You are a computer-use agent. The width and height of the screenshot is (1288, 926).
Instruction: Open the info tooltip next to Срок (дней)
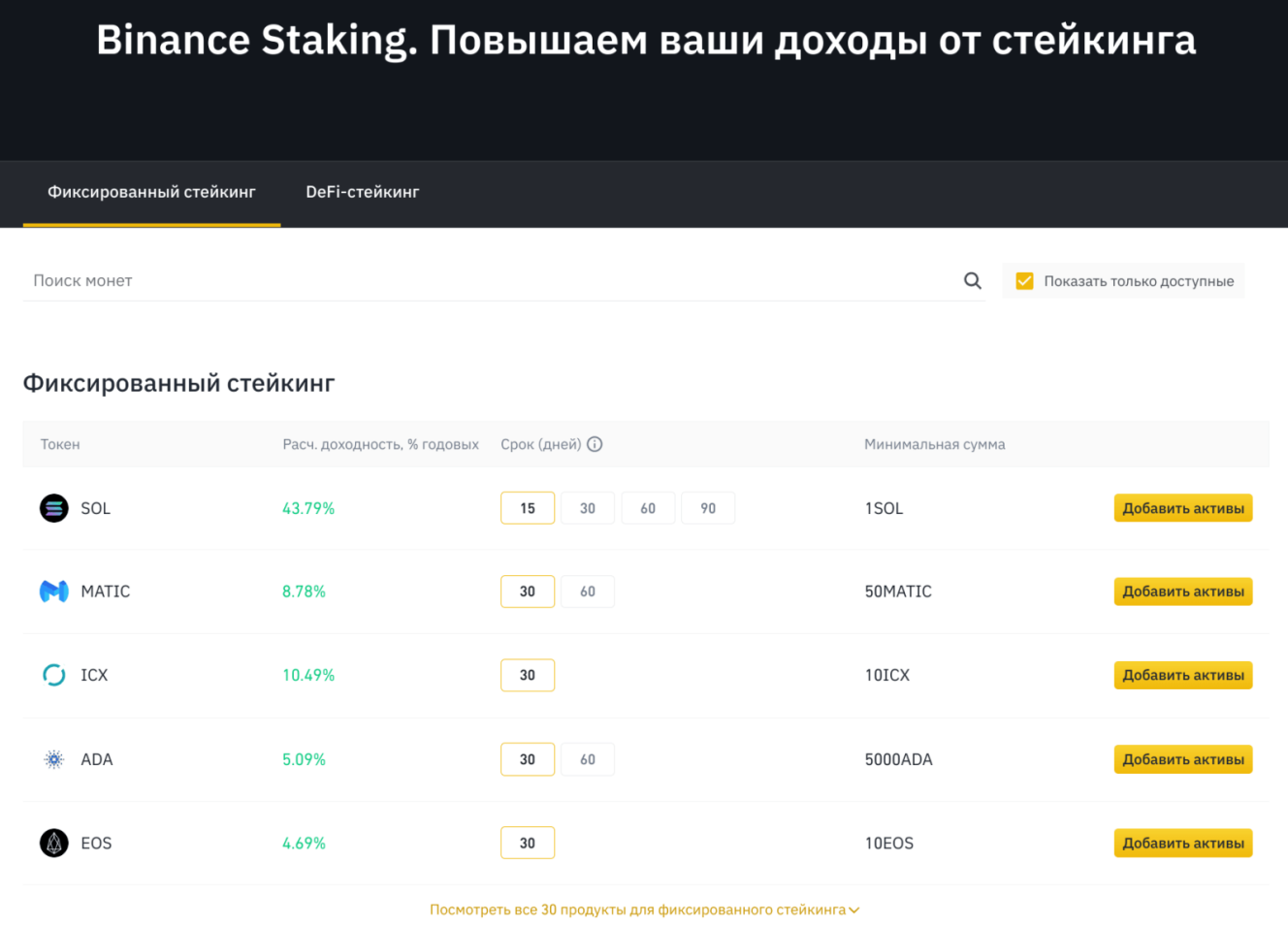point(595,443)
